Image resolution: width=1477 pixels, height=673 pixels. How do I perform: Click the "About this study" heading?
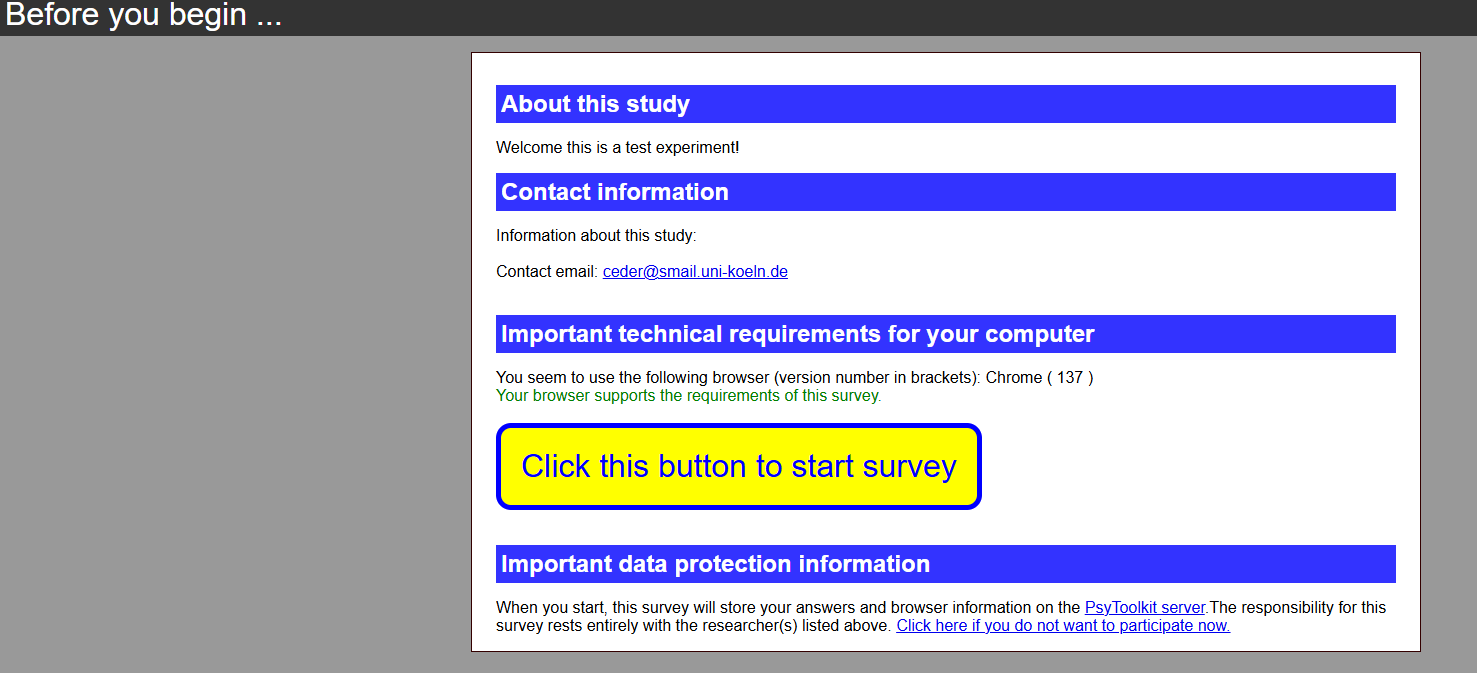click(x=595, y=104)
